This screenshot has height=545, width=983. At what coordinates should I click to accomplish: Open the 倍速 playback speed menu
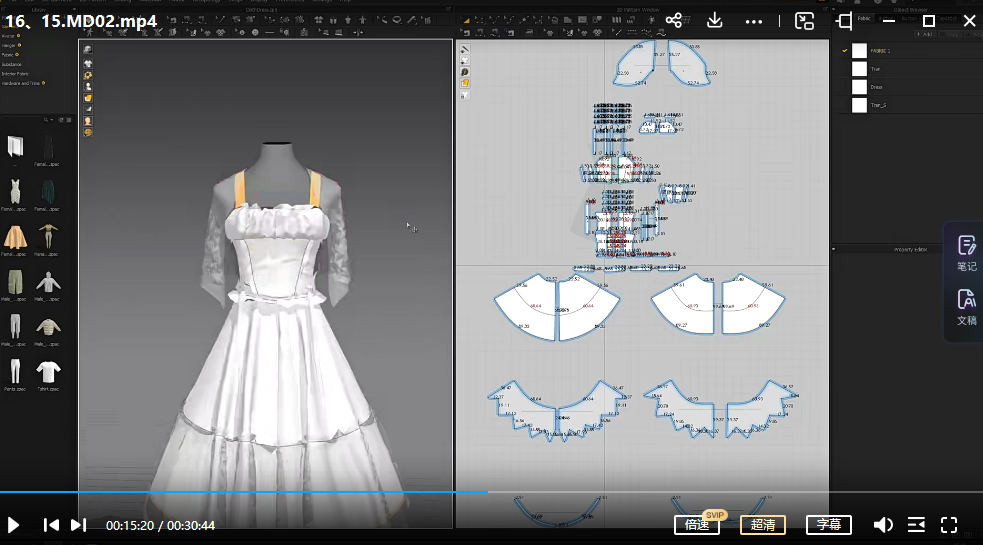(697, 525)
